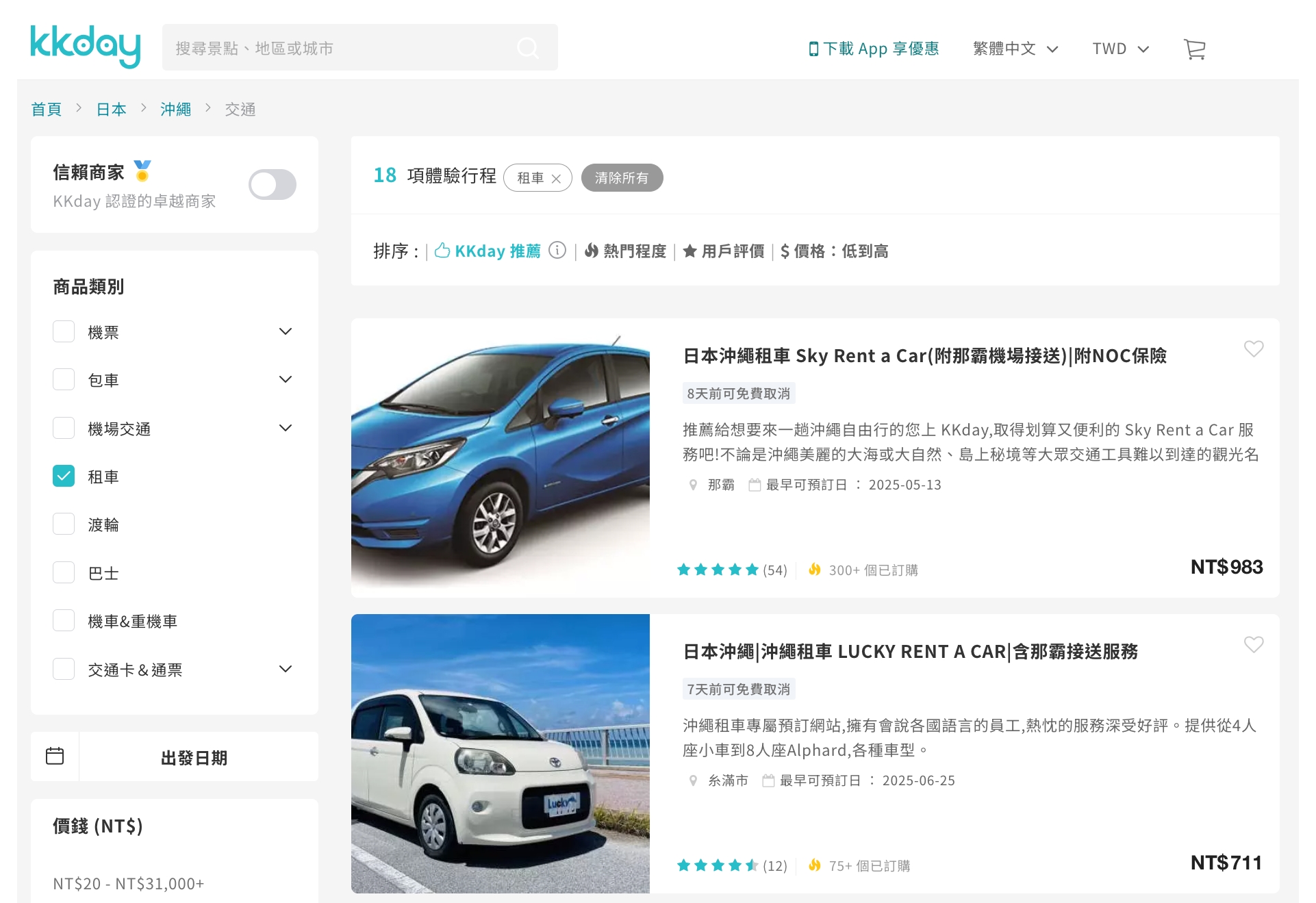The image size is (1316, 903).
Task: Click 清除所有 to clear filters
Action: tap(622, 178)
